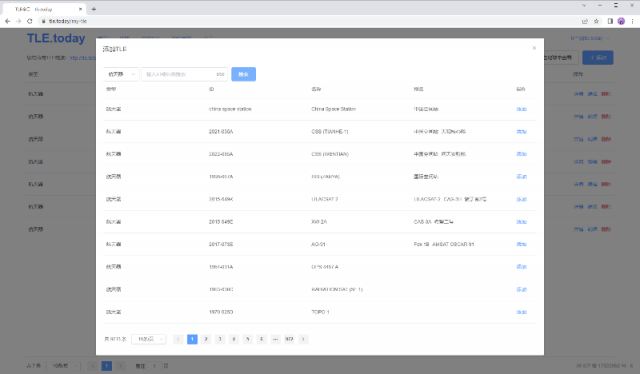View site info via the lock icon

click(44, 21)
